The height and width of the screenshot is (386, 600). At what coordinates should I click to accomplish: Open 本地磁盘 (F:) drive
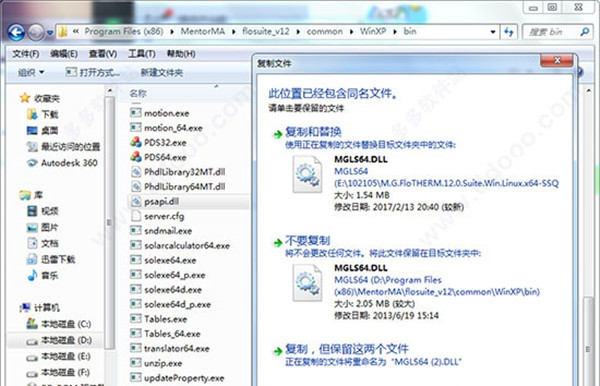(58, 372)
